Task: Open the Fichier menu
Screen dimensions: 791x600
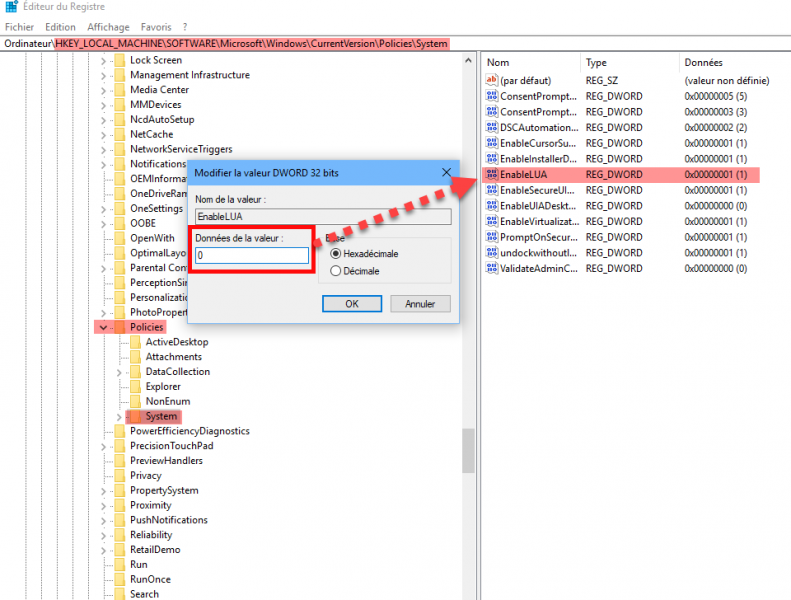Action: [19, 27]
